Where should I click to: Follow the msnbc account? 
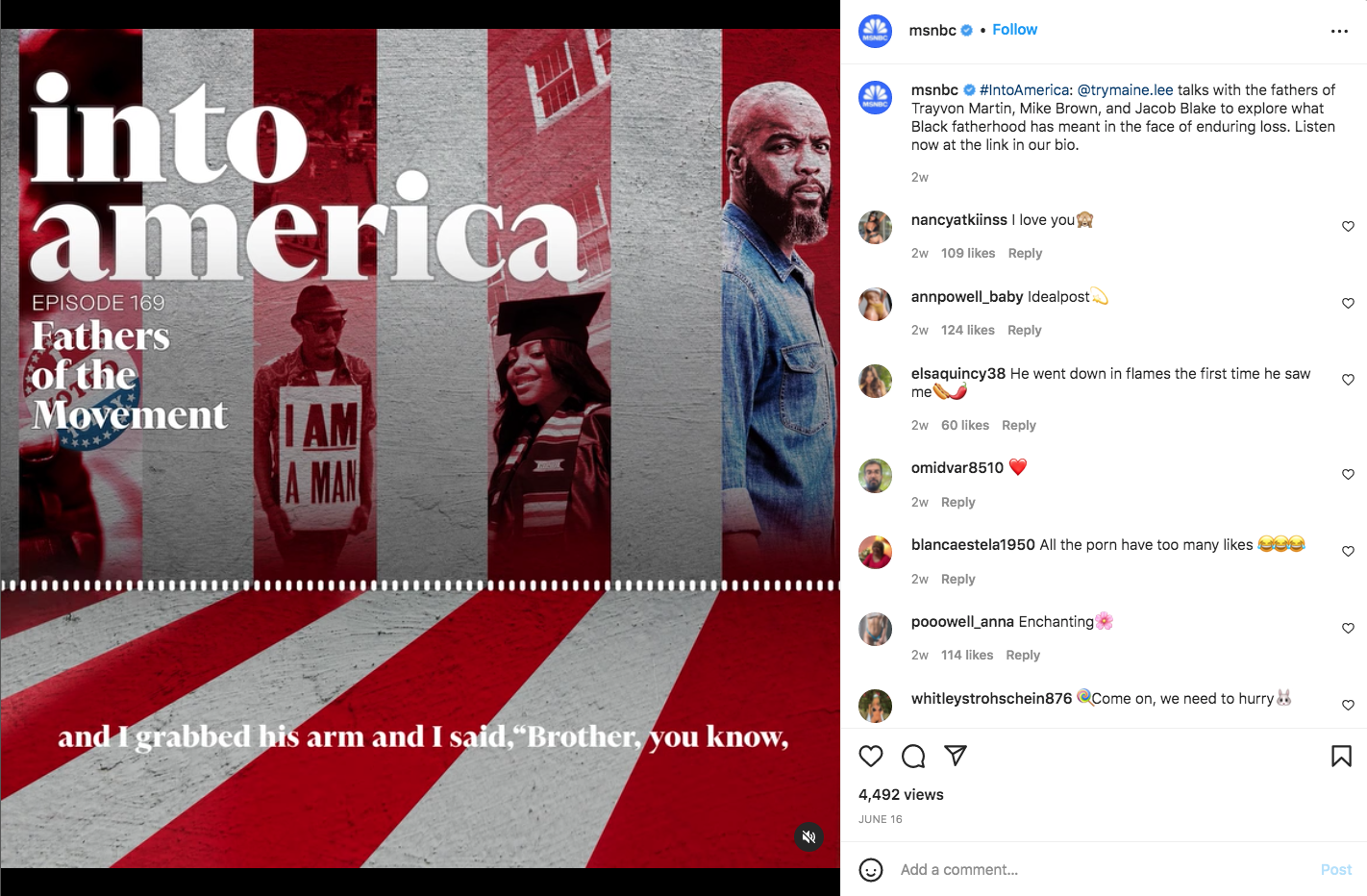pos(1014,30)
